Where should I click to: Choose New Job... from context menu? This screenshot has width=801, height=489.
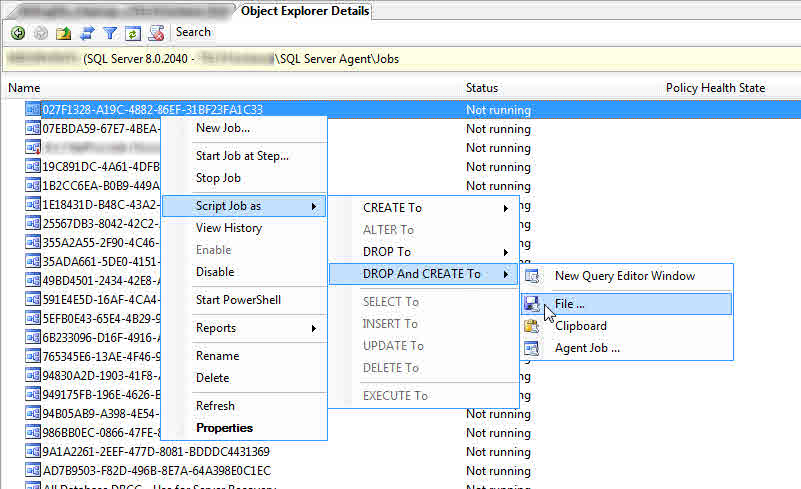click(223, 128)
